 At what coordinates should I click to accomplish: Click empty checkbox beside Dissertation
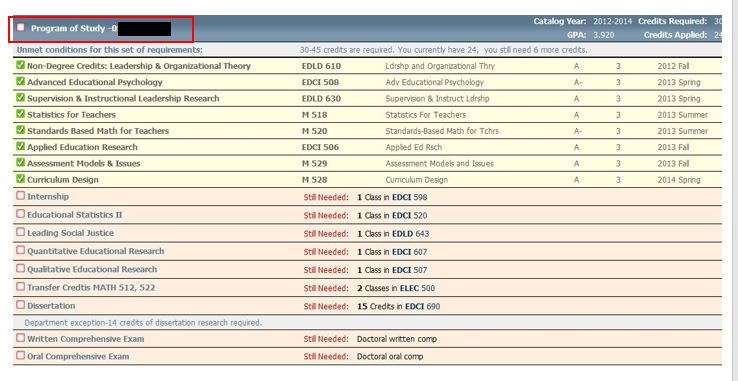tap(20, 305)
